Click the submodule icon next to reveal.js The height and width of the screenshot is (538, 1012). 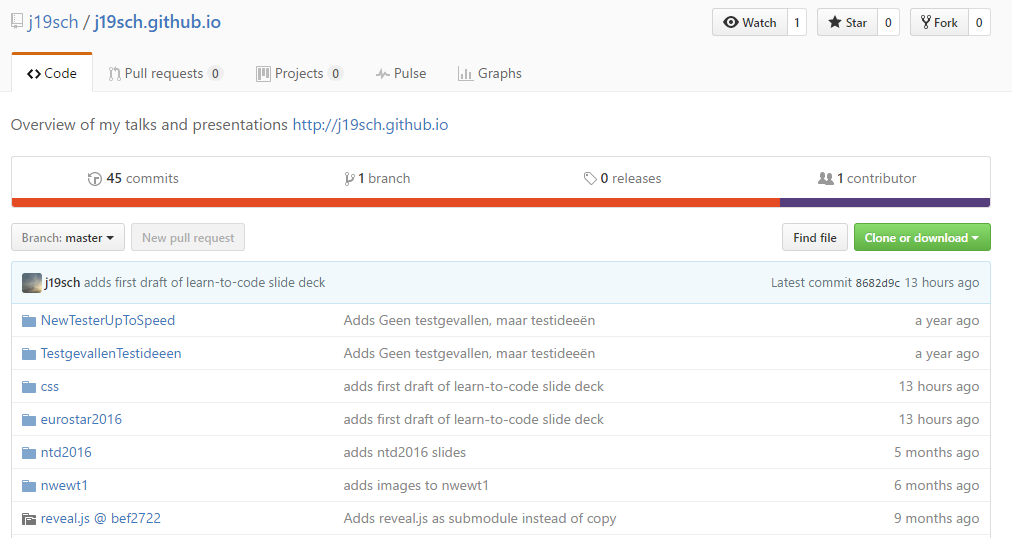point(28,519)
